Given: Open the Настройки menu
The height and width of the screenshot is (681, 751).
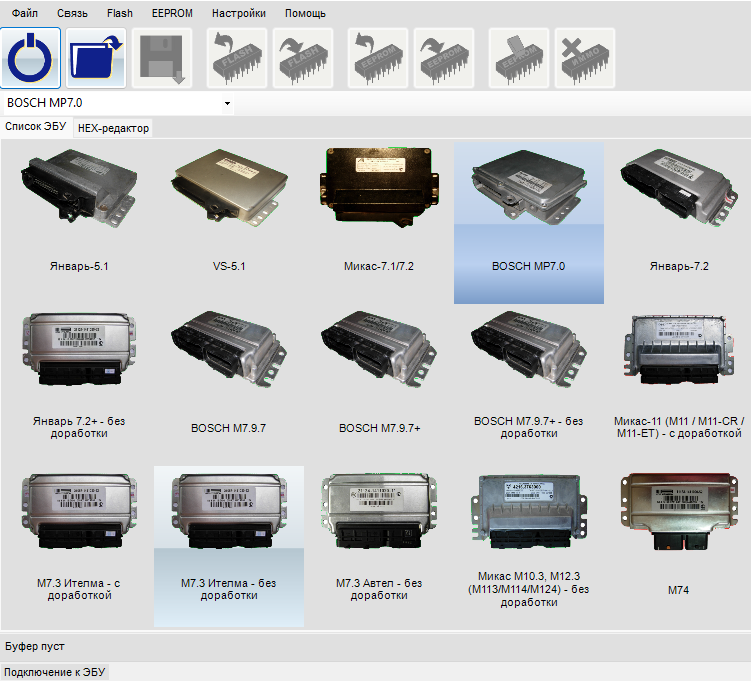Looking at the screenshot, I should pos(239,14).
